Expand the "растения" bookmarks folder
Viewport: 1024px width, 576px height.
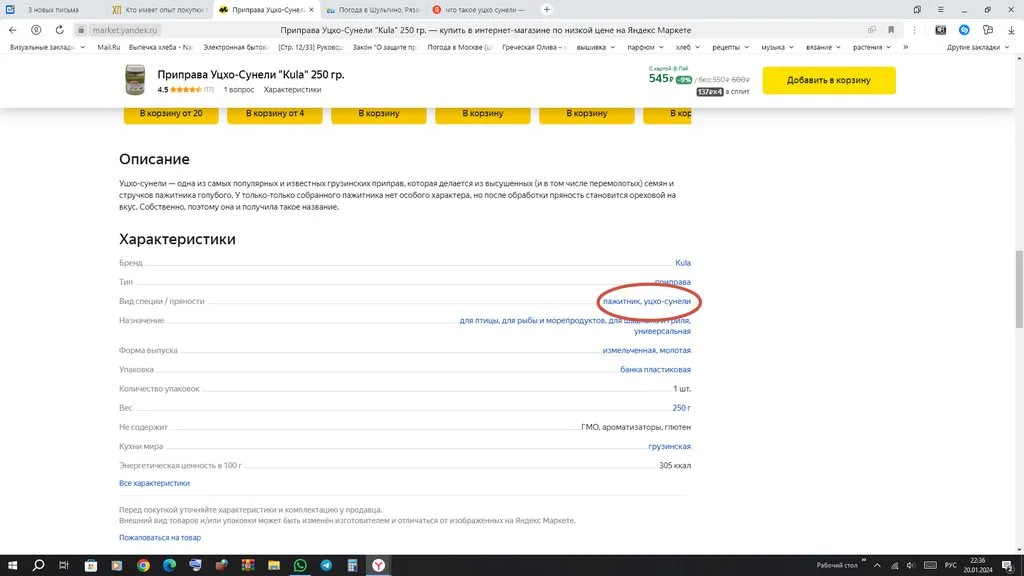click(872, 47)
